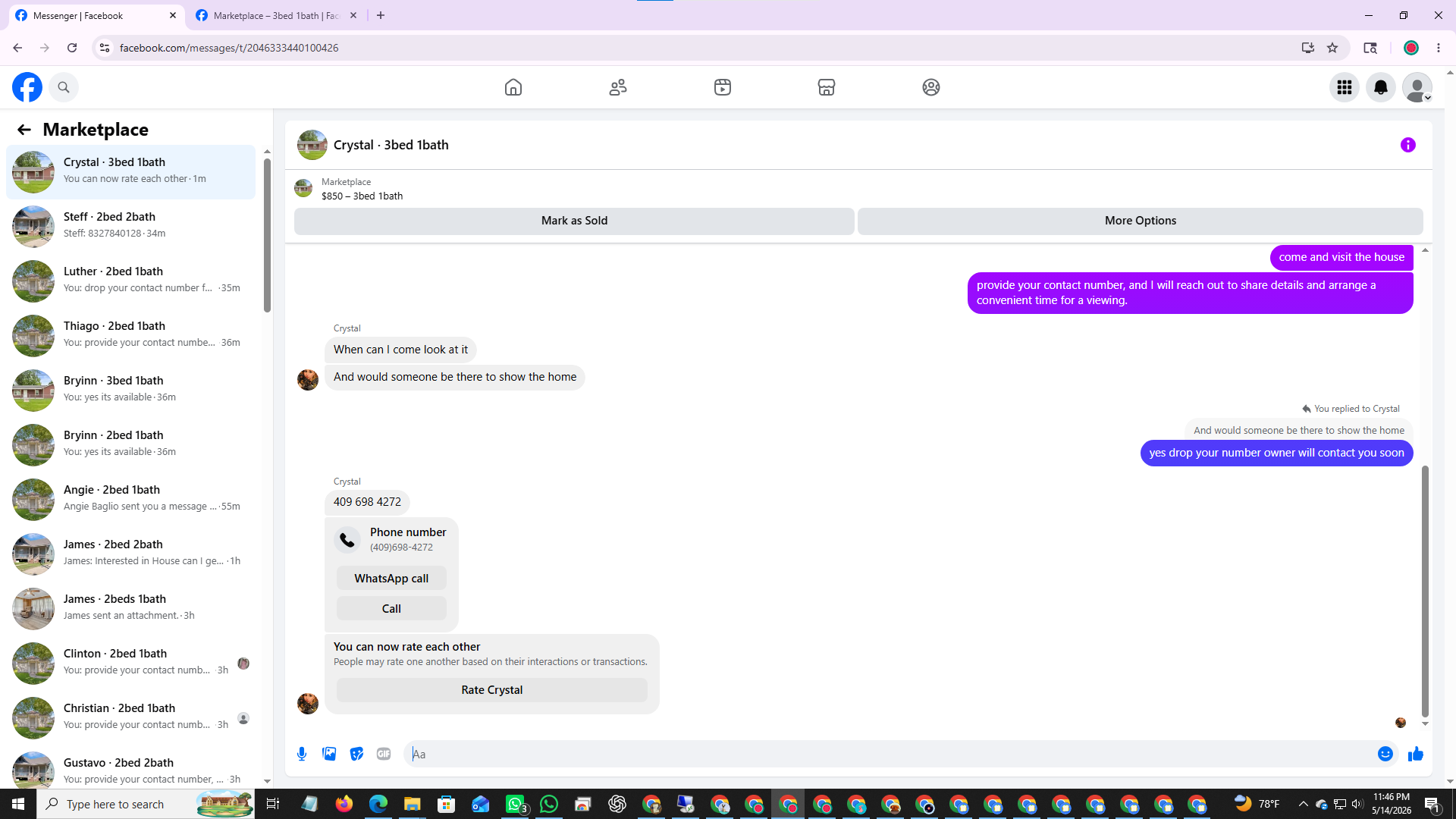
Task: Click the conversation list scrollbar
Action: (x=267, y=235)
